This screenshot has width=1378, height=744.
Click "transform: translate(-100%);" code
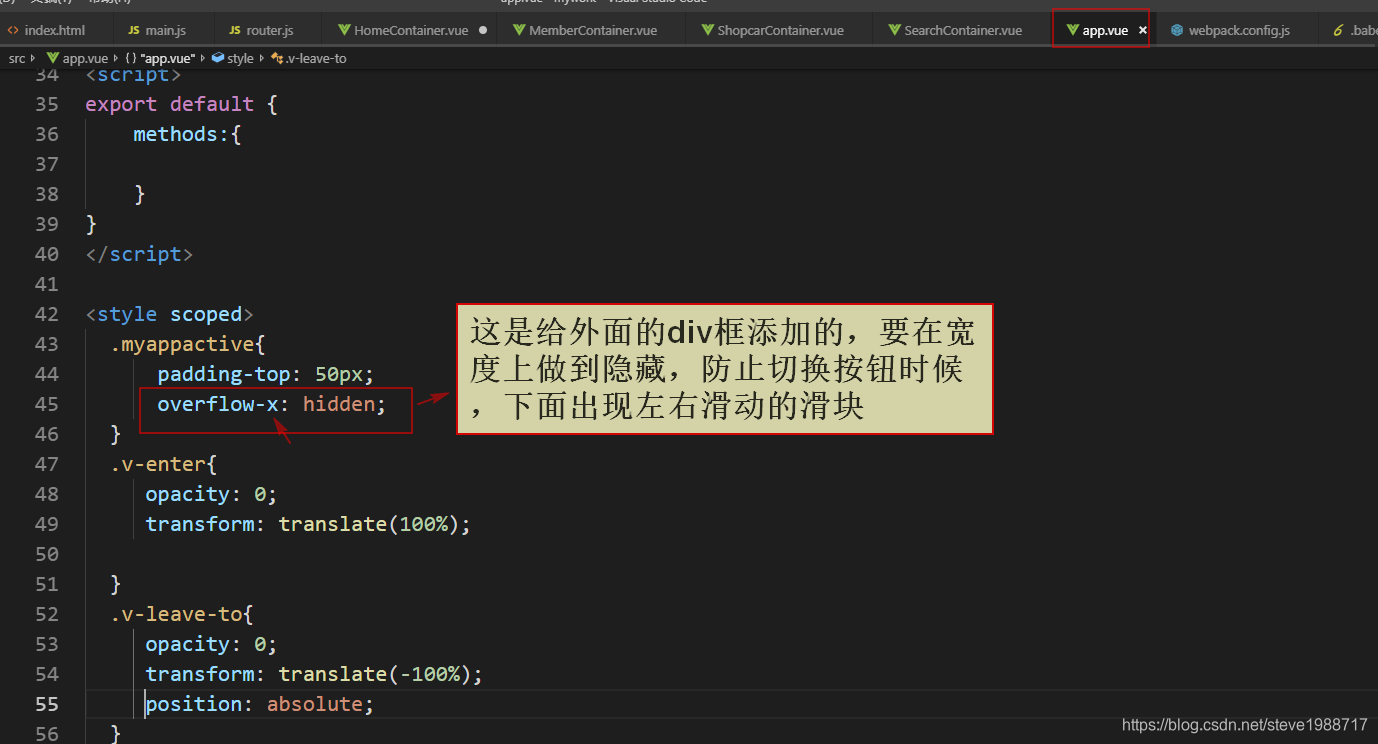[x=314, y=674]
